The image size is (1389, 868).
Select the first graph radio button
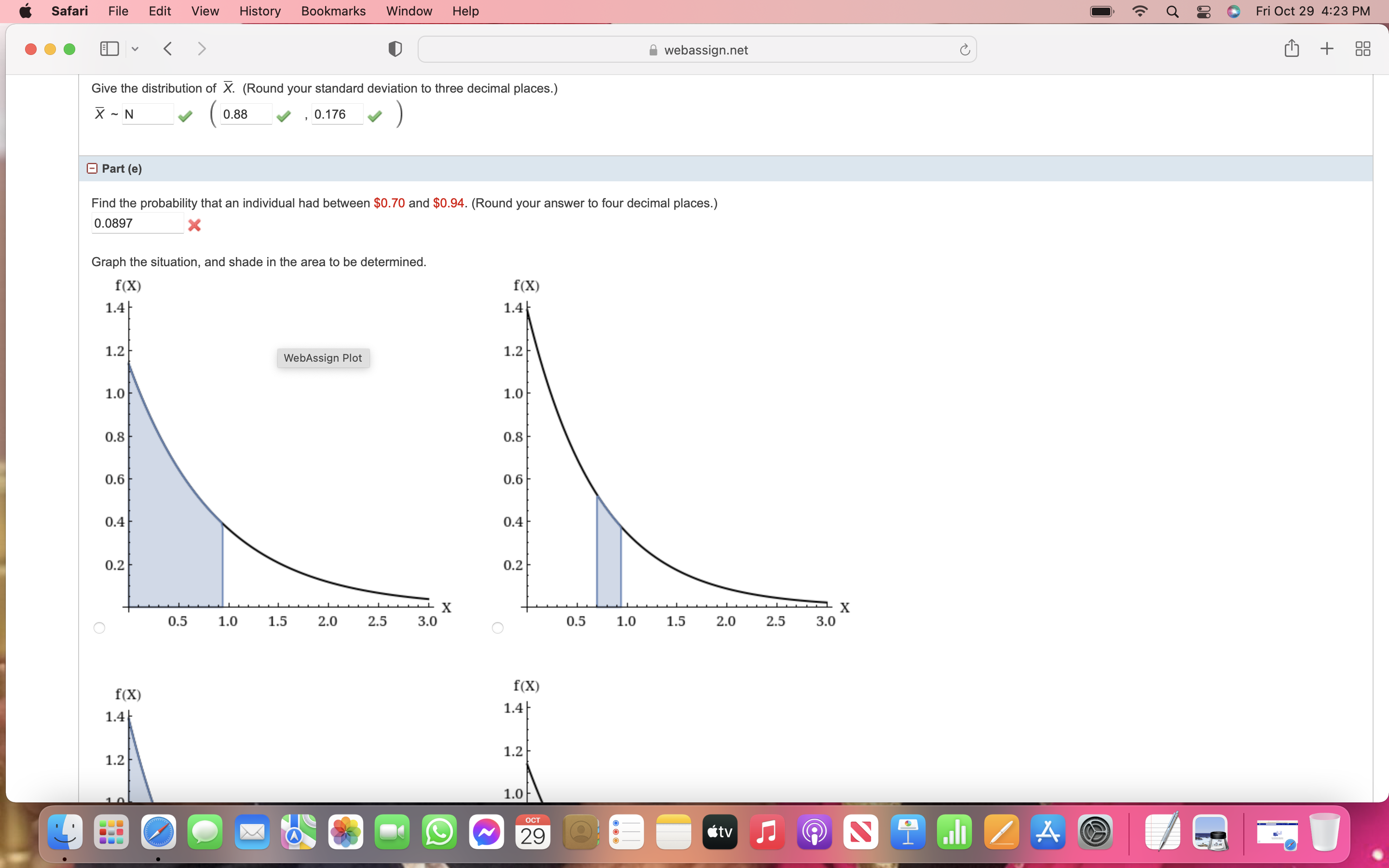point(99,627)
